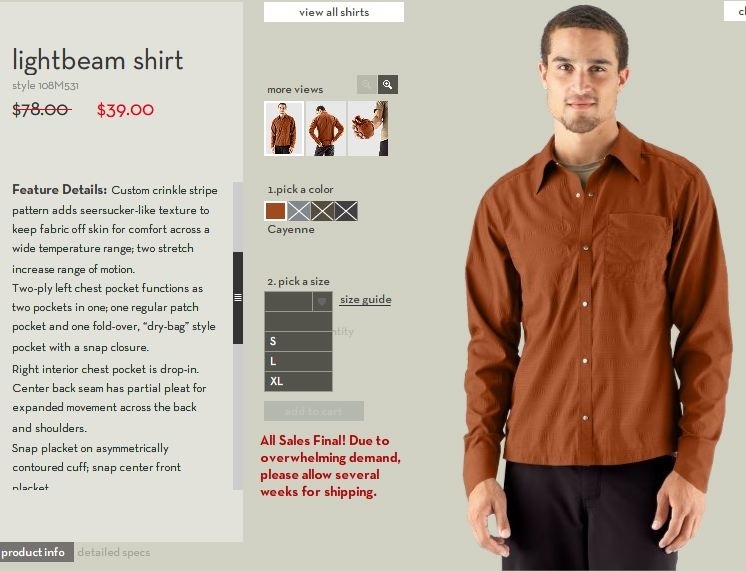Pick the Cayenne orange color swatch

click(275, 211)
